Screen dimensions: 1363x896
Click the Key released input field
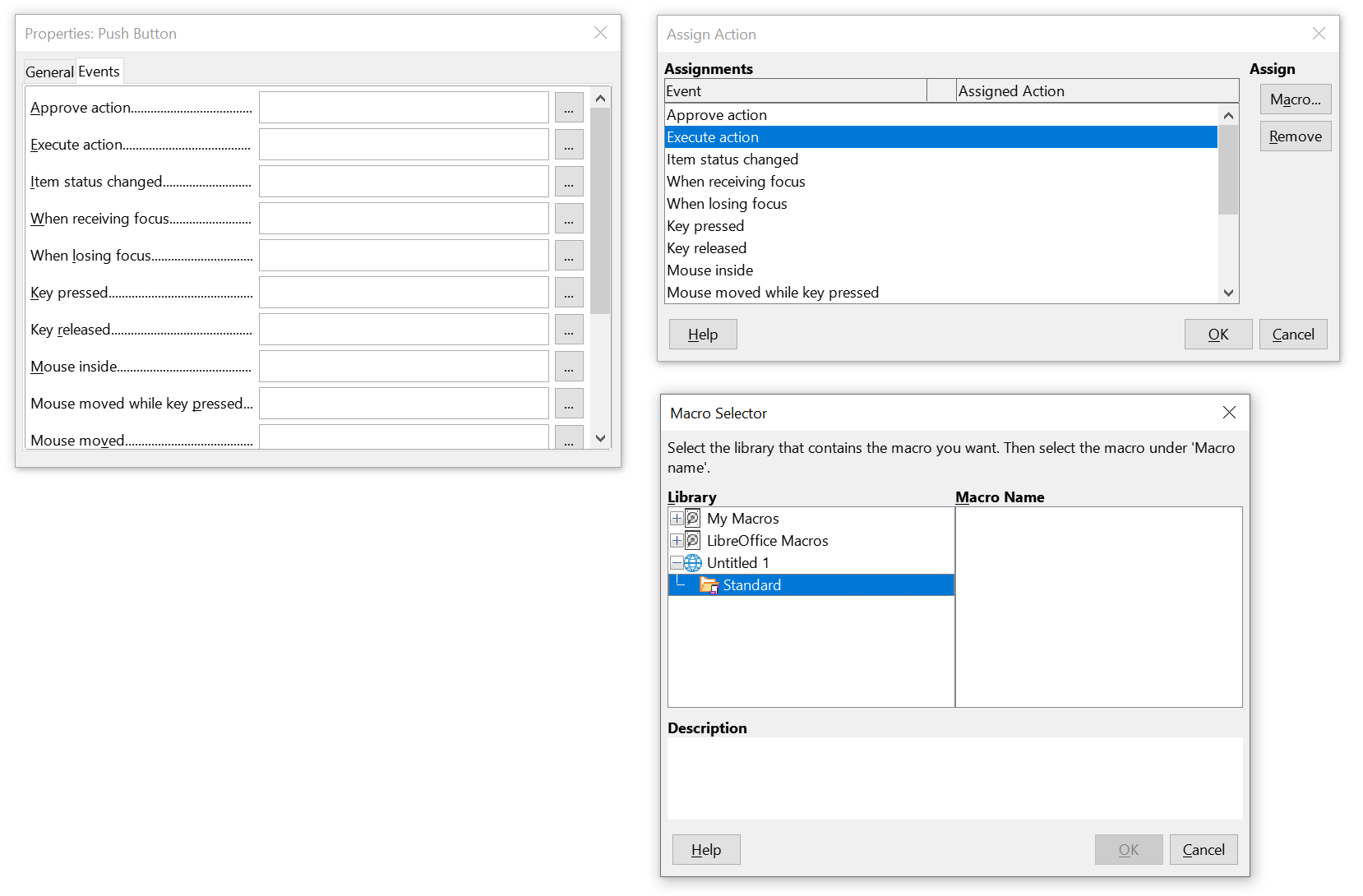(404, 330)
